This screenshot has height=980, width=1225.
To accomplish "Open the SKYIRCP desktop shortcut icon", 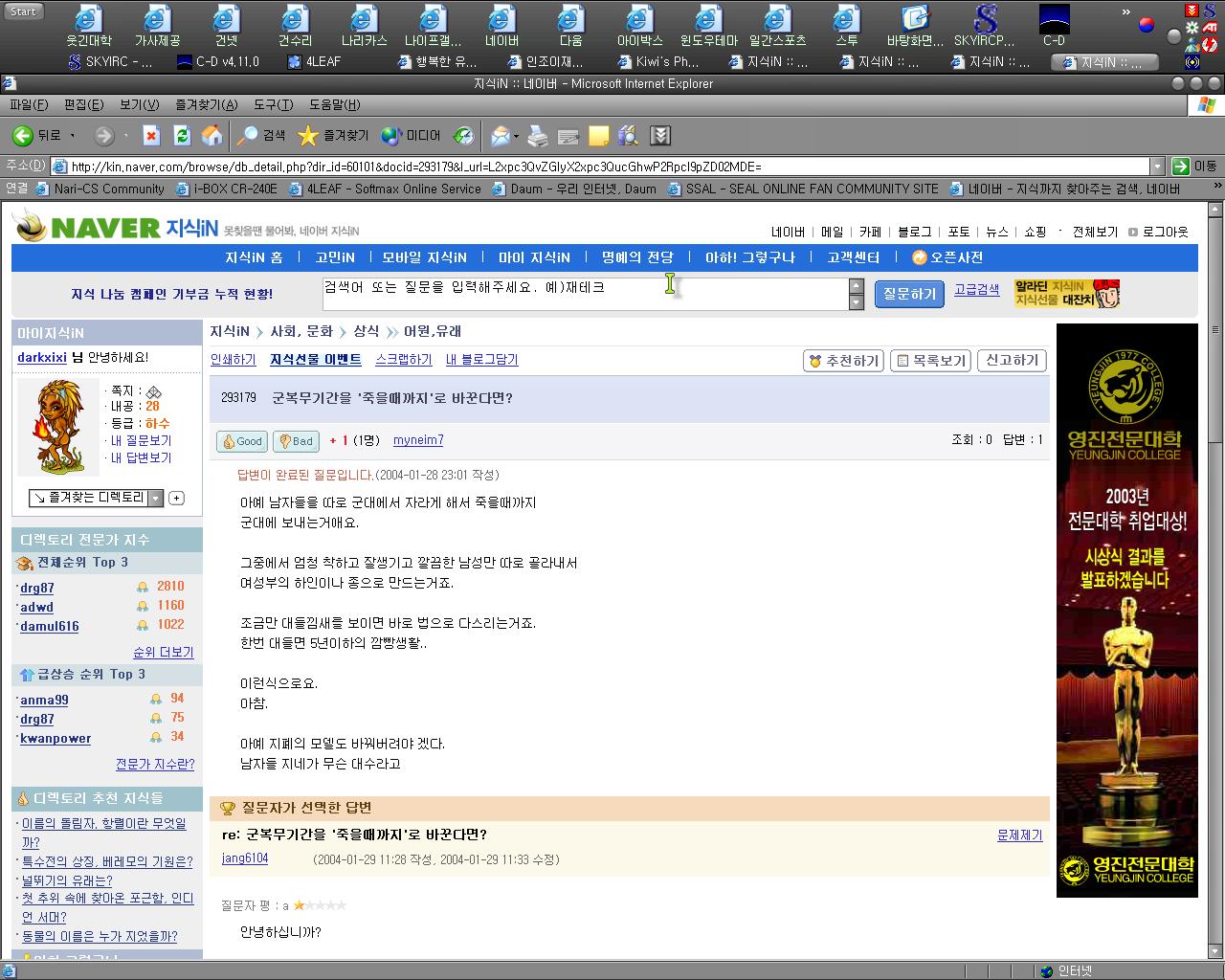I will 985,26.
